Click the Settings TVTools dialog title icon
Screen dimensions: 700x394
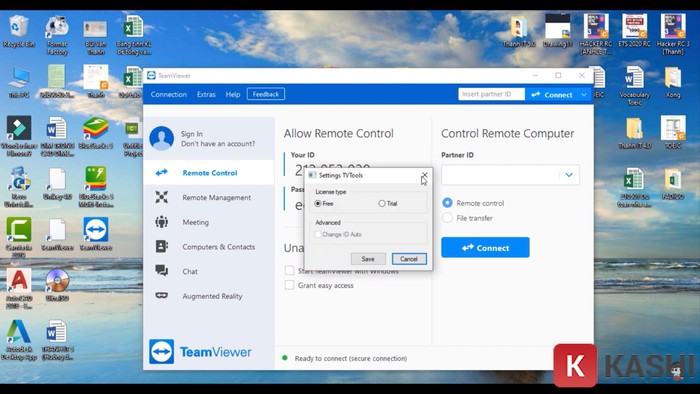pyautogui.click(x=312, y=175)
